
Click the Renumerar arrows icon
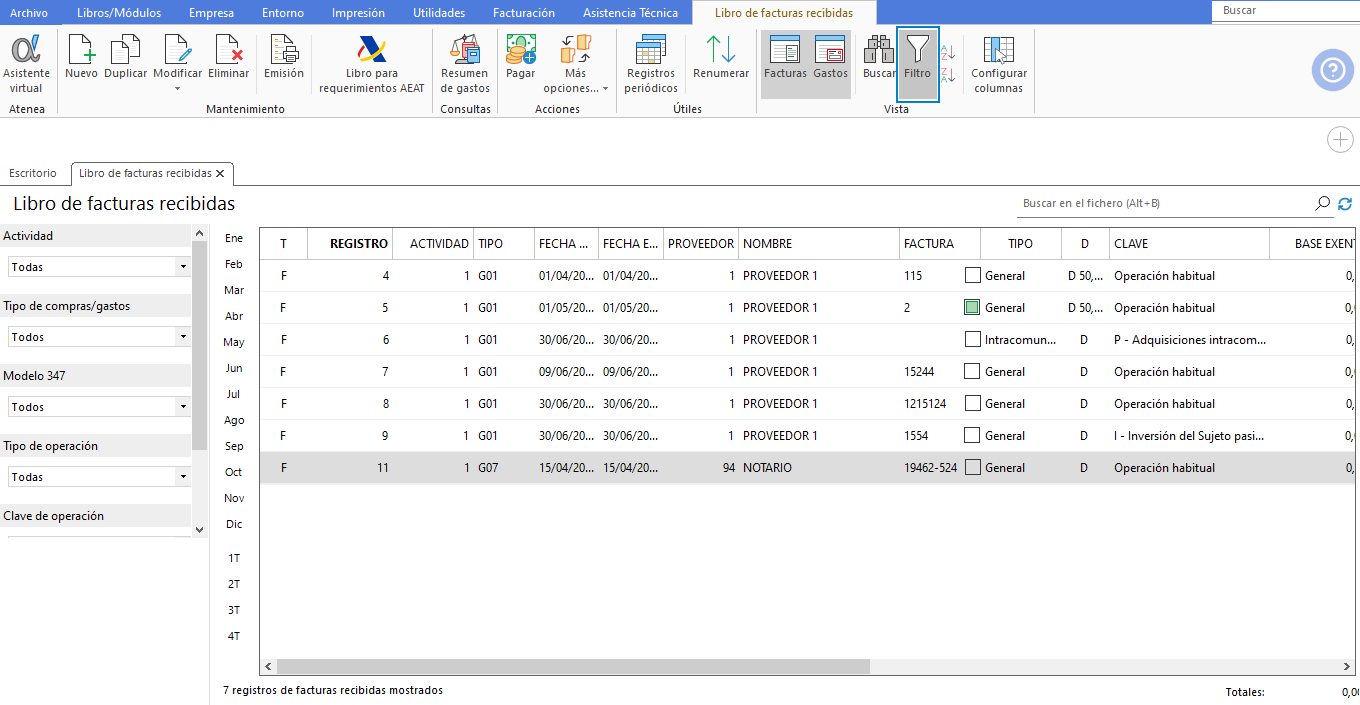721,57
